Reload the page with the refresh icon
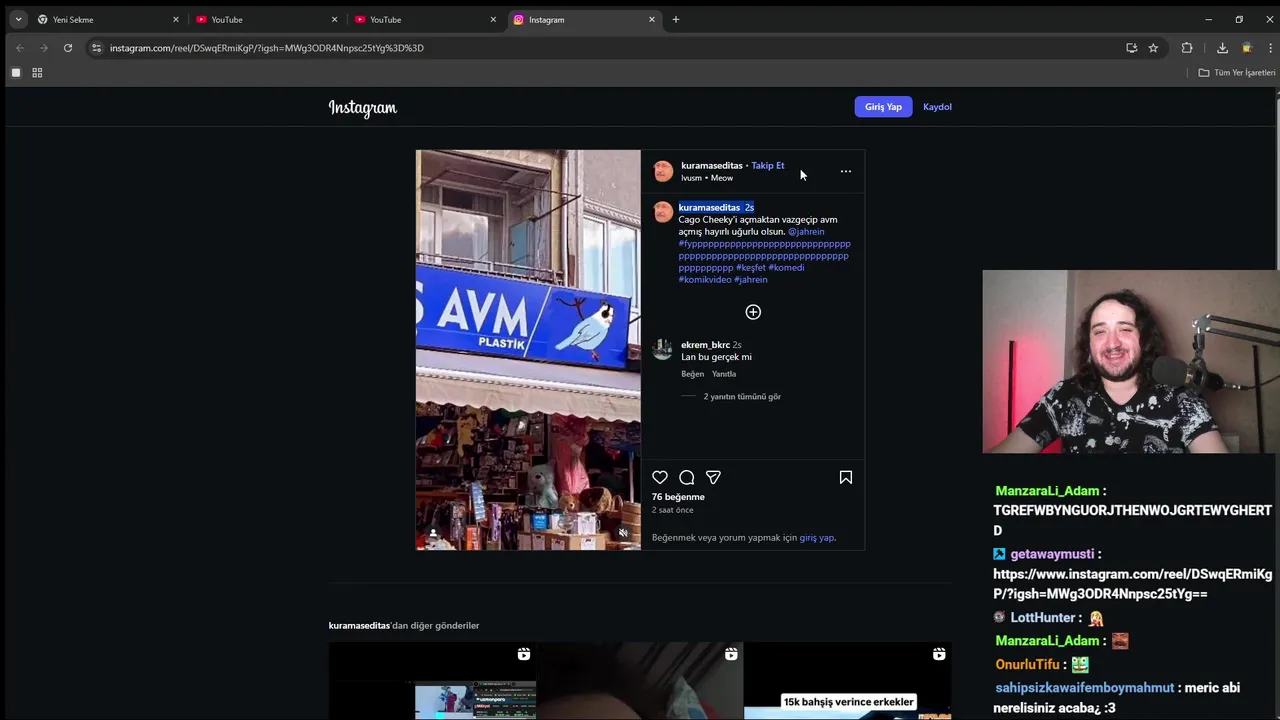The image size is (1280, 720). click(x=68, y=48)
